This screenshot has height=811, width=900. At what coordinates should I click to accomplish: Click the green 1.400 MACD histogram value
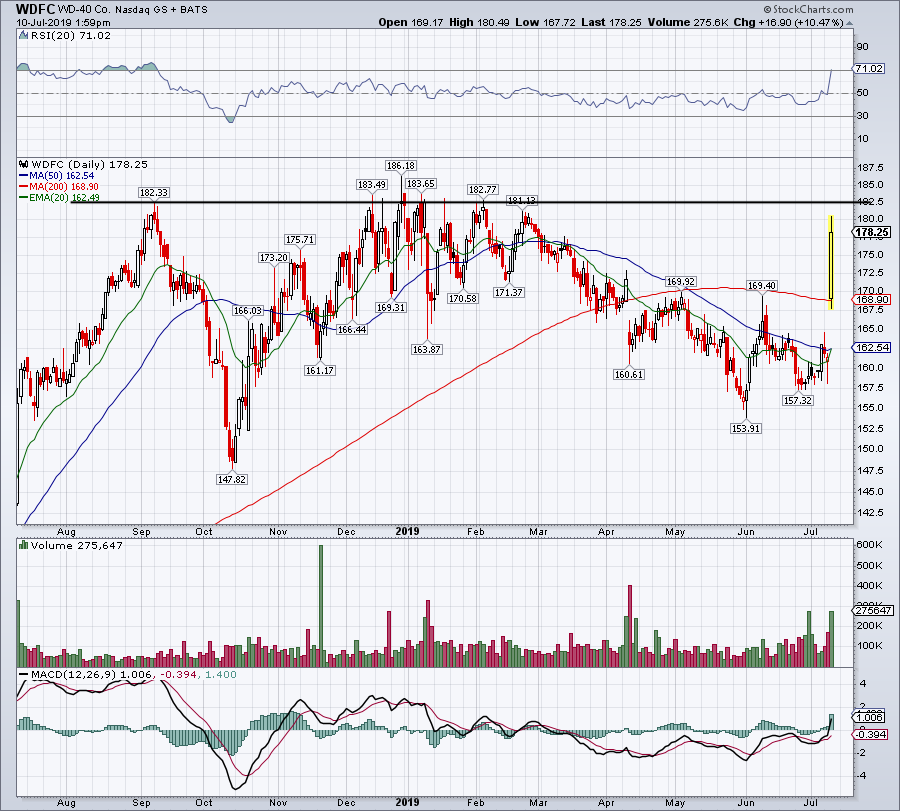(220, 674)
